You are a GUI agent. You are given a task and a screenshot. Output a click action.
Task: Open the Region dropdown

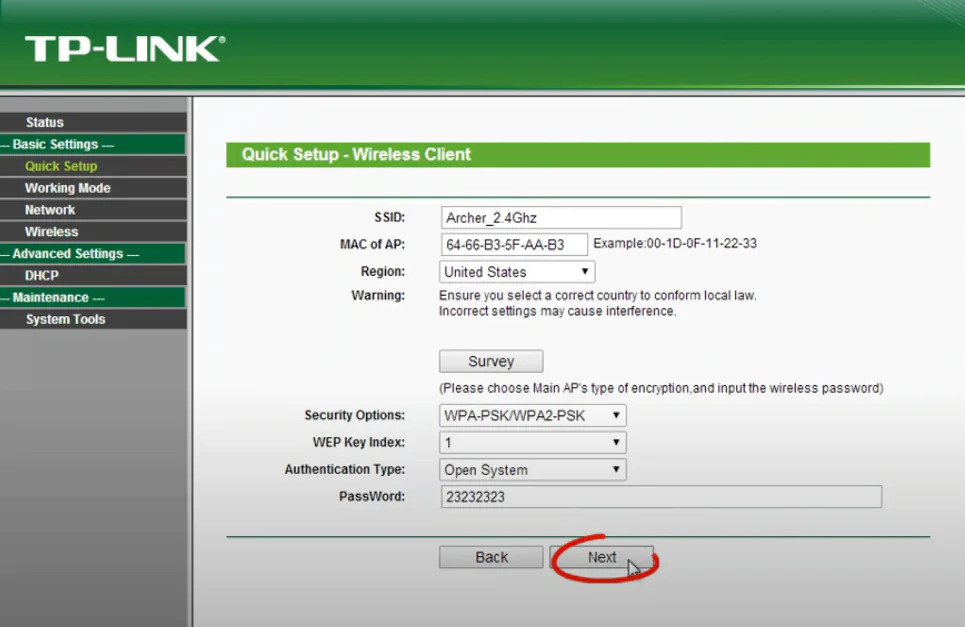(517, 272)
